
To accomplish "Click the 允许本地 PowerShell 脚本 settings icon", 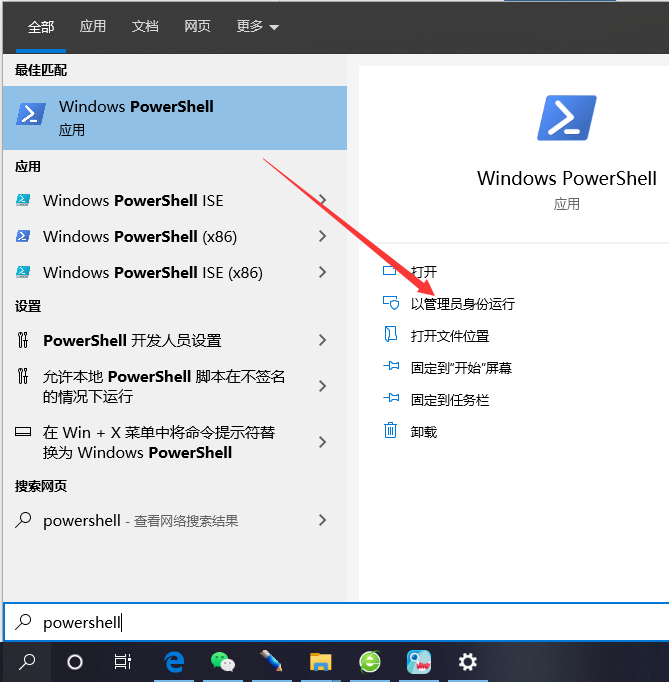I will click(23, 376).
